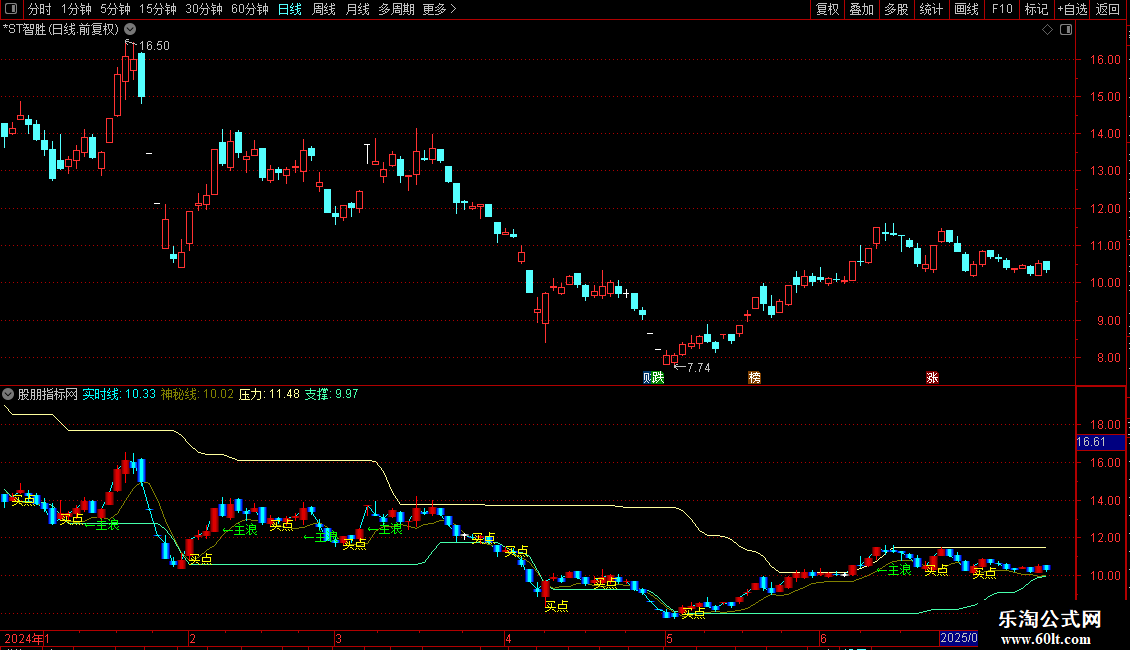The width and height of the screenshot is (1130, 650).
Task: Click the green 跌 event marker
Action: tap(658, 378)
